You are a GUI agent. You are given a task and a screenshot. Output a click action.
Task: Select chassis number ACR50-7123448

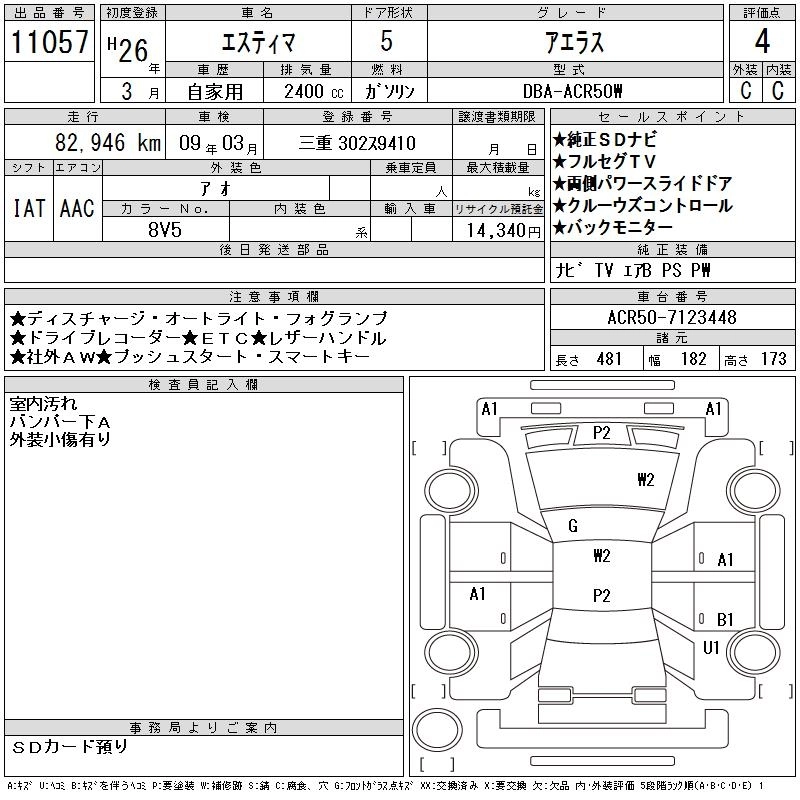[672, 317]
